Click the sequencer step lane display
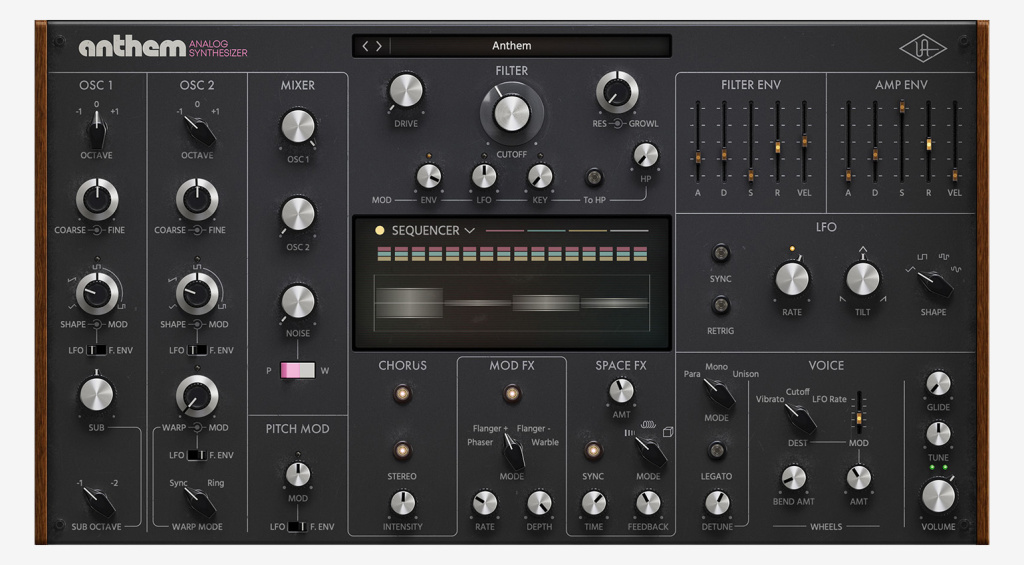The width and height of the screenshot is (1024, 565). (x=512, y=303)
